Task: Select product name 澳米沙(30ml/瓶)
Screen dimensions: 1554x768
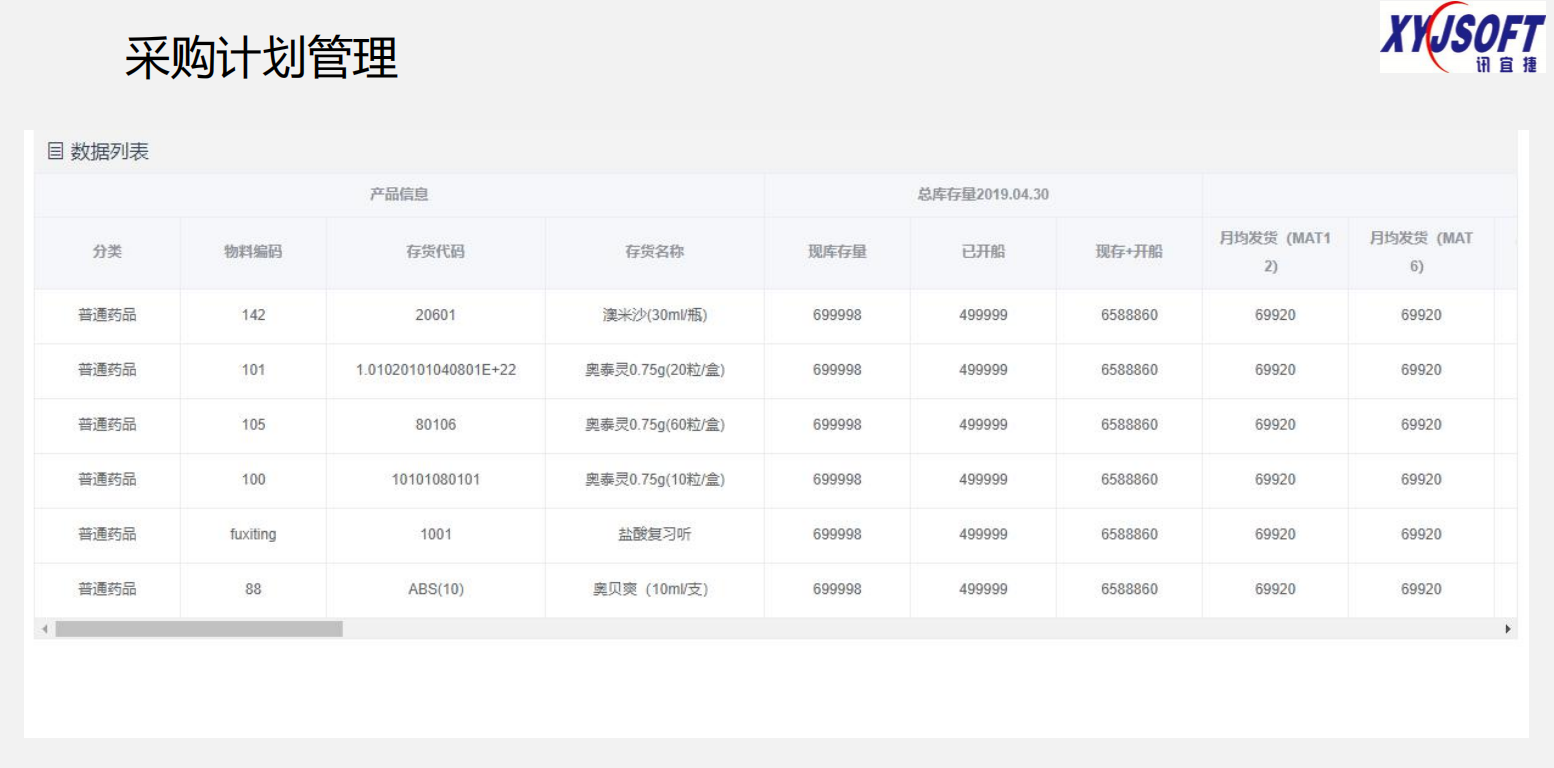Action: tap(654, 315)
